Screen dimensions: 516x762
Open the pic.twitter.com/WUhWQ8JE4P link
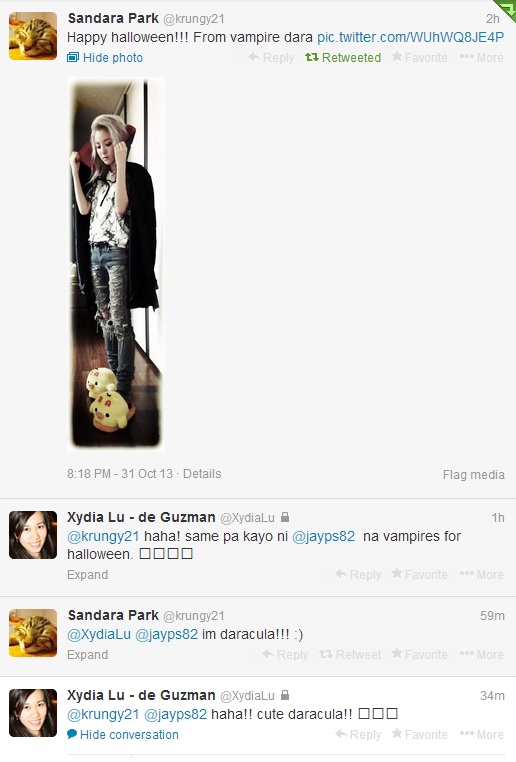tap(411, 37)
